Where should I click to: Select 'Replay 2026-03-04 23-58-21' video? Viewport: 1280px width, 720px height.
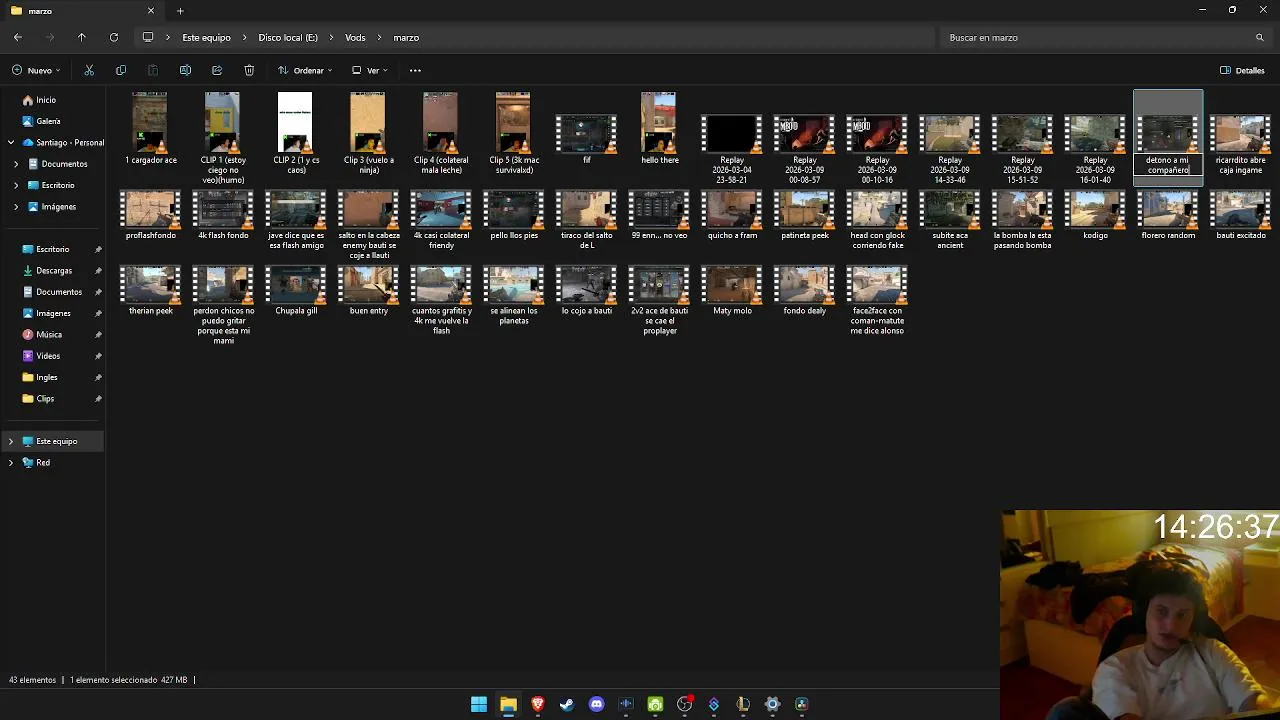pyautogui.click(x=732, y=148)
